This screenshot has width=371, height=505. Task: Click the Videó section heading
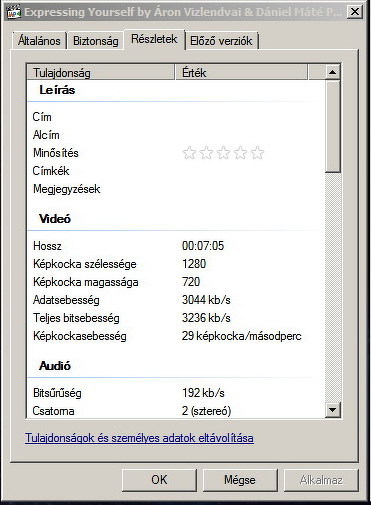(55, 219)
